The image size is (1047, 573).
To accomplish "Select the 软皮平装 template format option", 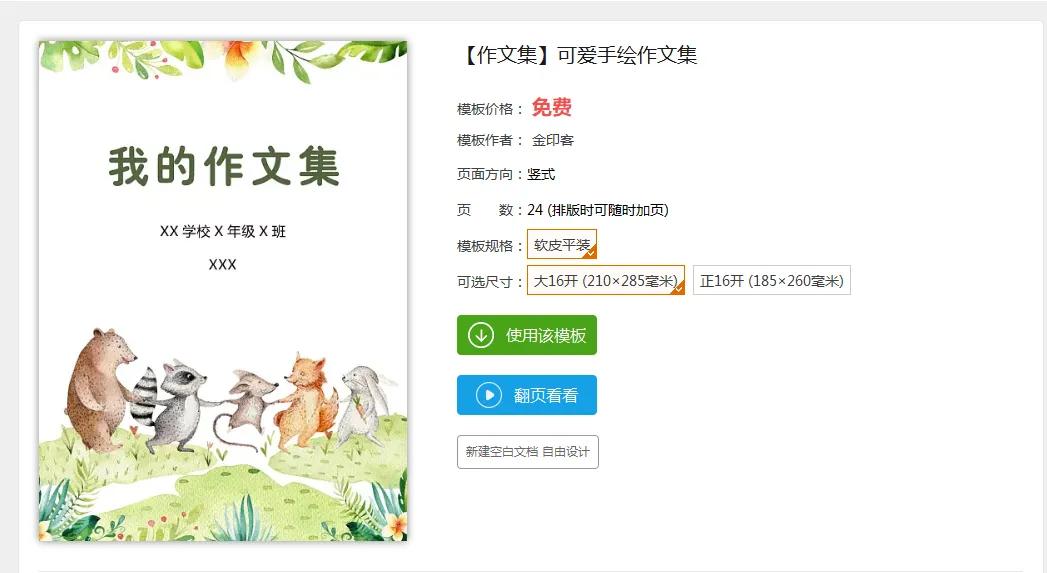I will [x=562, y=244].
